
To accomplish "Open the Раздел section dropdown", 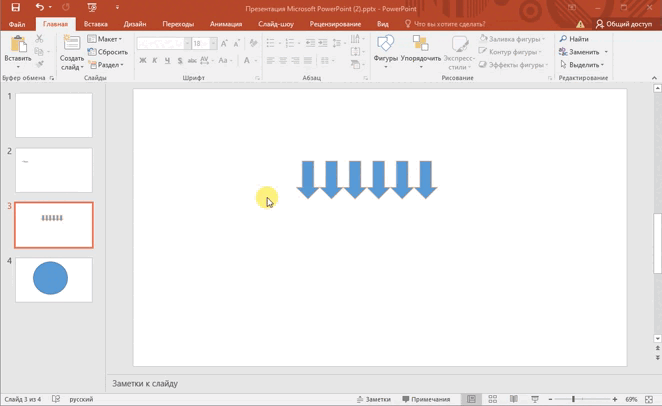I will [x=106, y=65].
